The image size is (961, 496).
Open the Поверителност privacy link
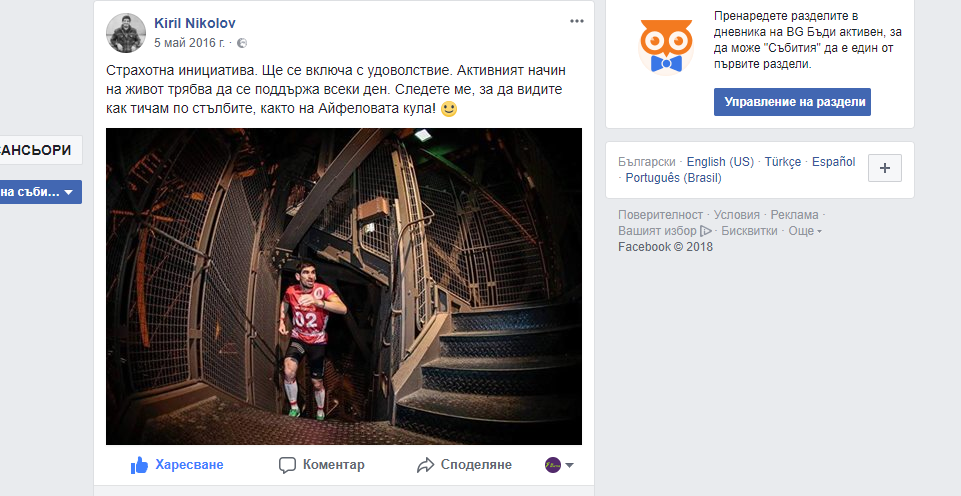(x=661, y=215)
